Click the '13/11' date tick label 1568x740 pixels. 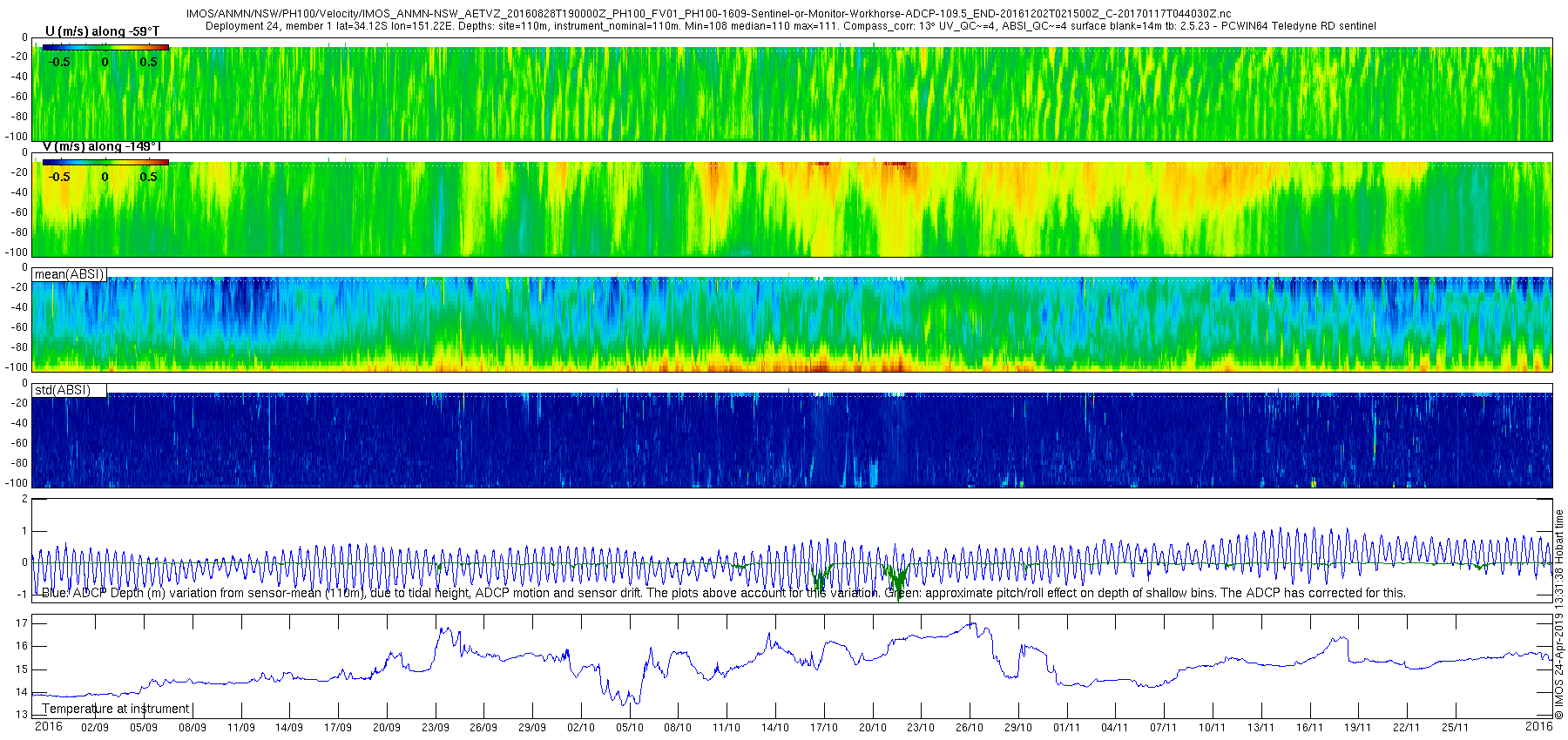click(1260, 728)
